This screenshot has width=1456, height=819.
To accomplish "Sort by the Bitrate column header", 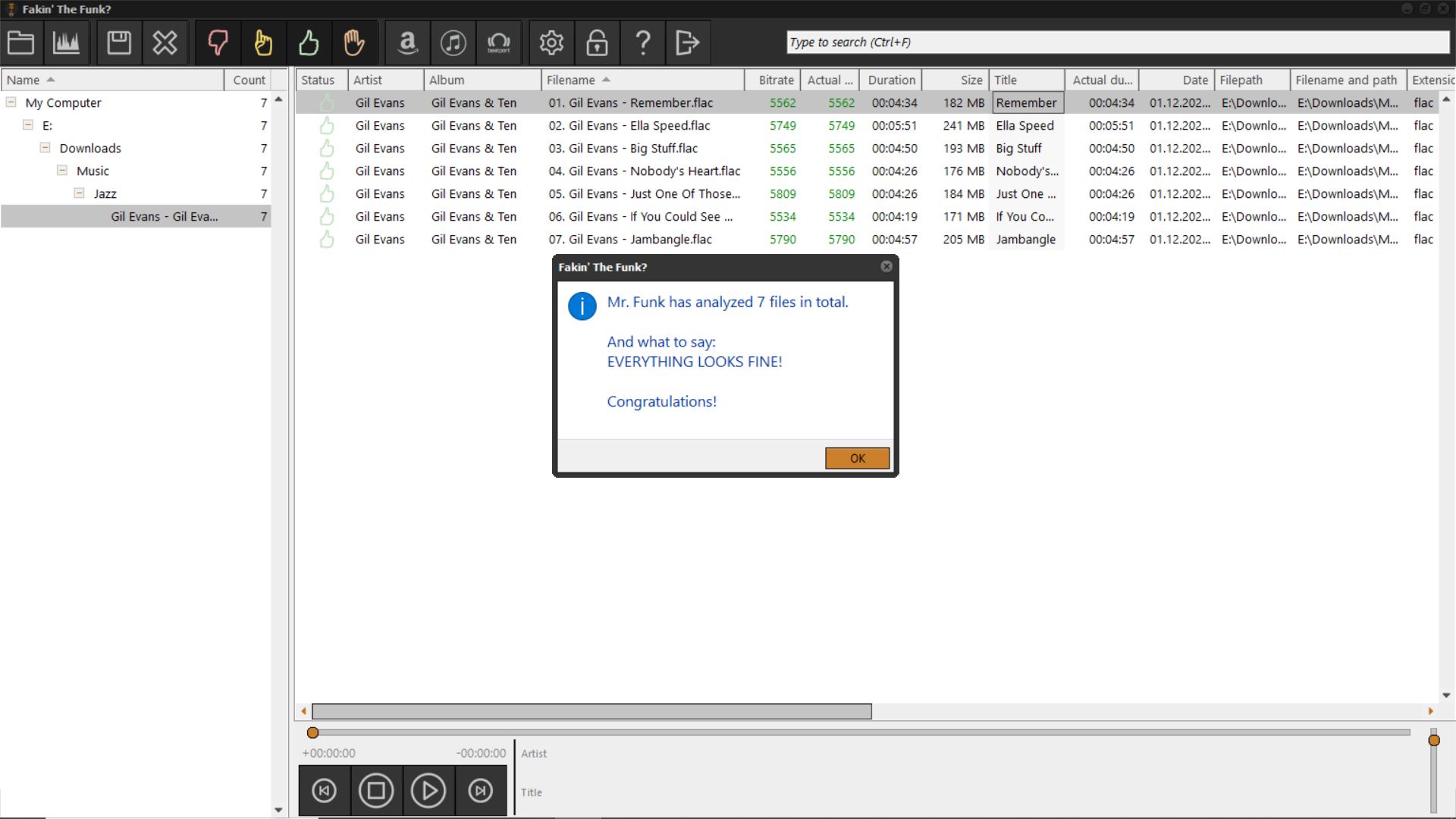I will 775,80.
